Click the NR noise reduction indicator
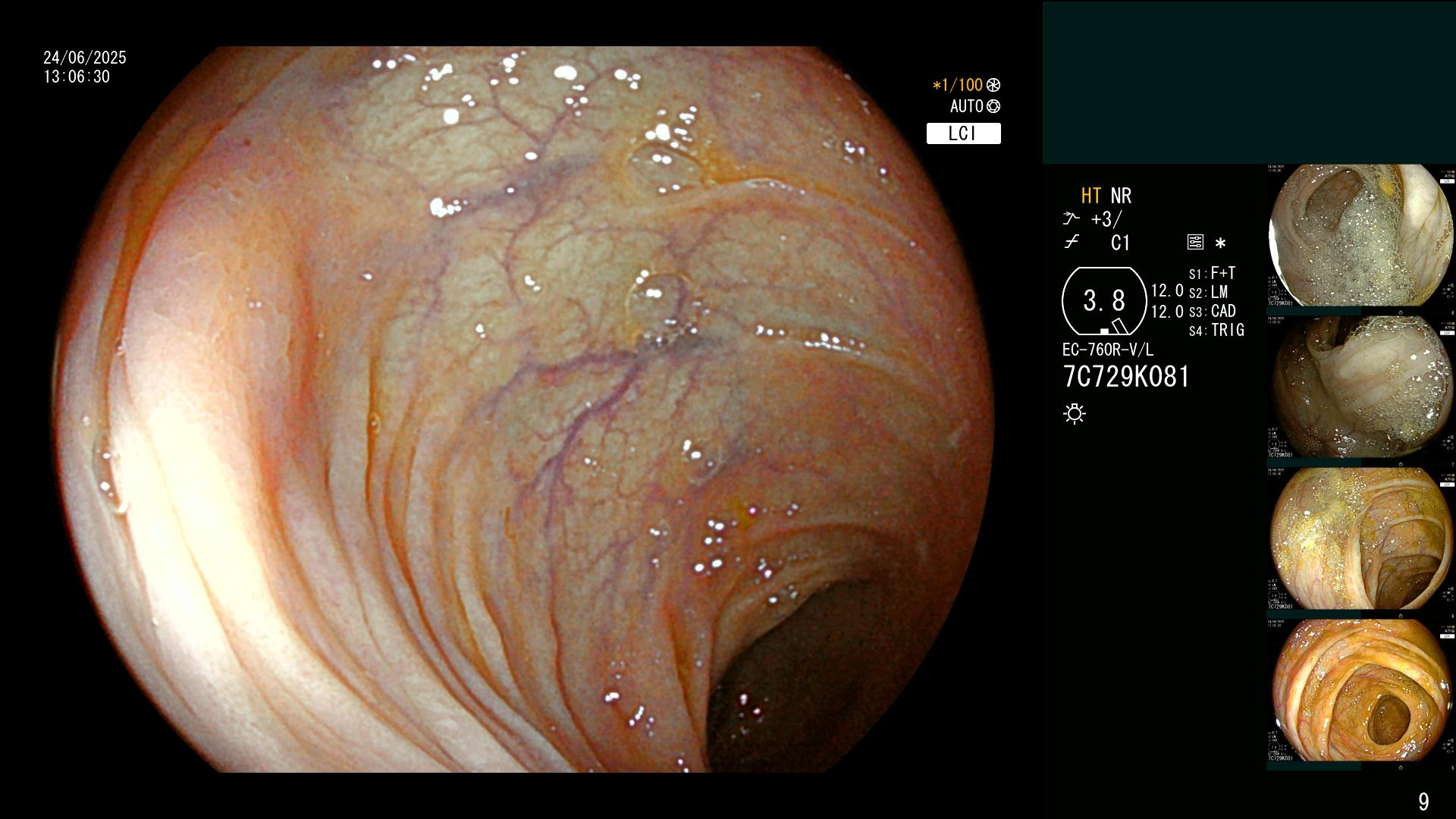The image size is (1456, 819). [x=1121, y=196]
